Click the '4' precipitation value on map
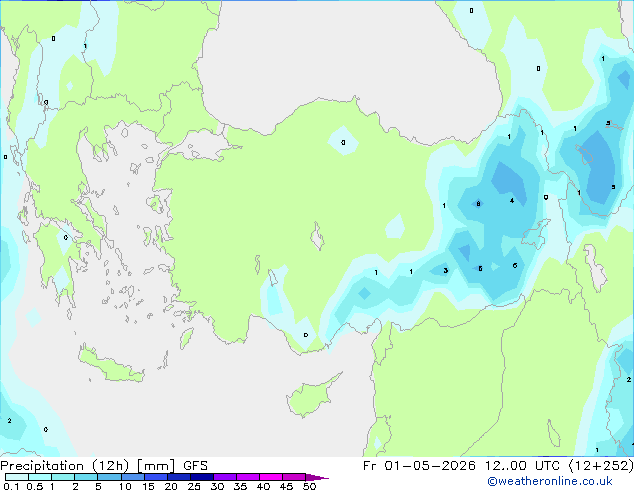Image resolution: width=634 pixels, height=490 pixels. 512,201
